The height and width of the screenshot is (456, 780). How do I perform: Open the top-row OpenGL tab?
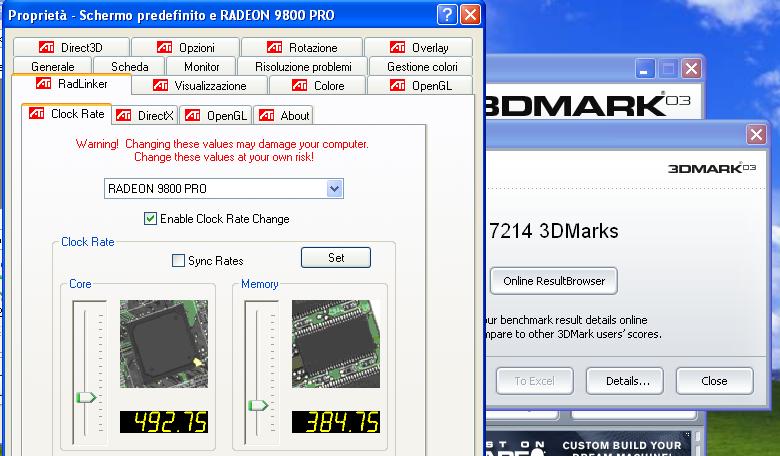click(420, 86)
